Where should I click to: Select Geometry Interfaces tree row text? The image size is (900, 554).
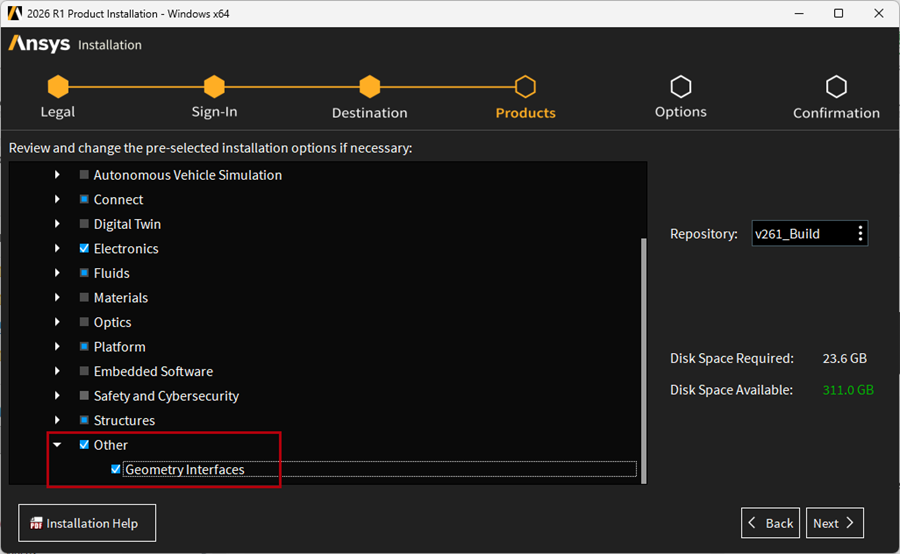(x=185, y=470)
